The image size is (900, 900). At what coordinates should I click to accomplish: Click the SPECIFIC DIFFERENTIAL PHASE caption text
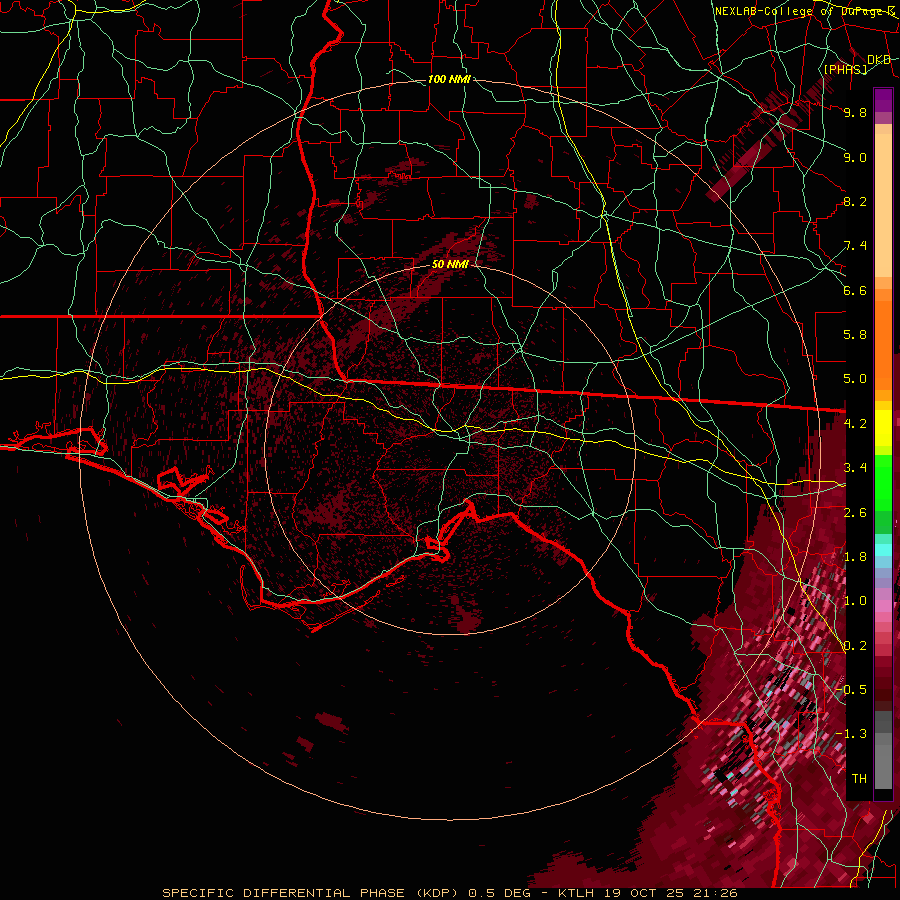[285, 893]
